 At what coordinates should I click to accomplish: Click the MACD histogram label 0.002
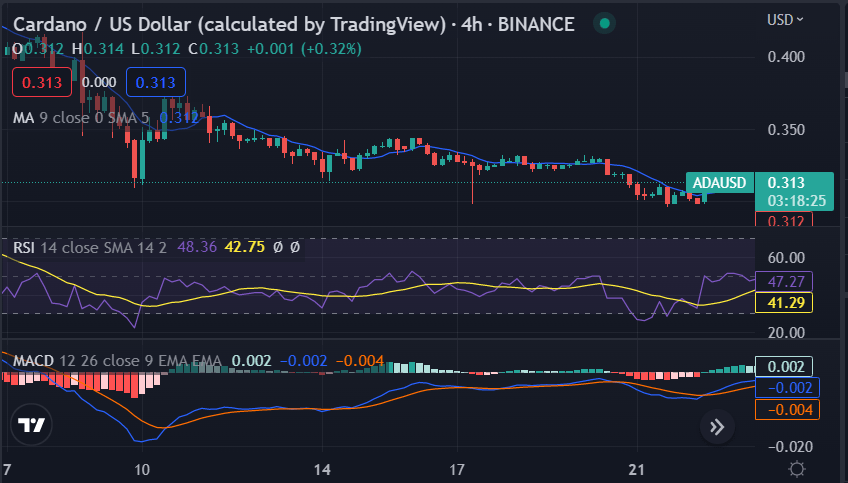(784, 367)
